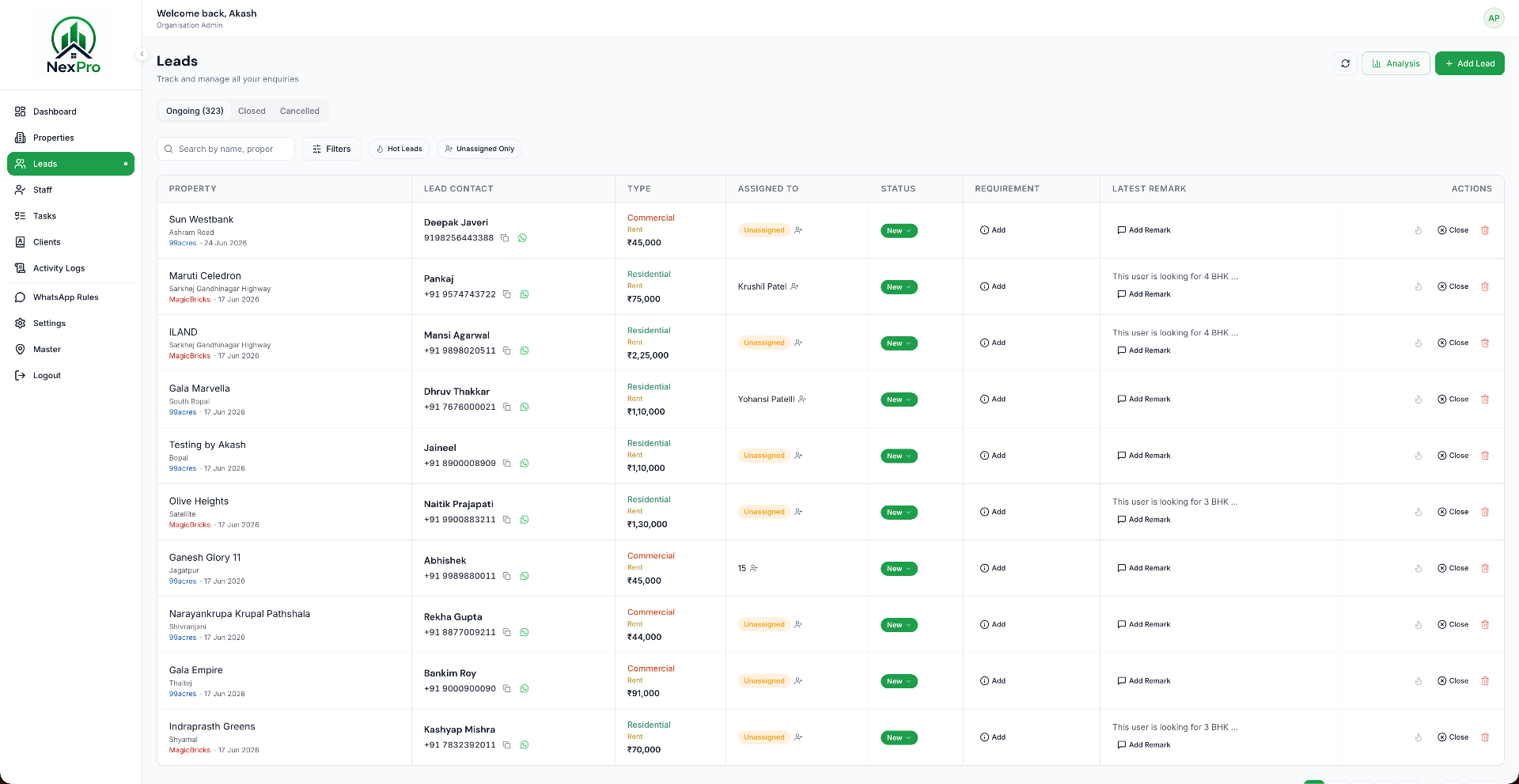Copy Pankaj's phone number
This screenshot has width=1519, height=784.
click(507, 294)
